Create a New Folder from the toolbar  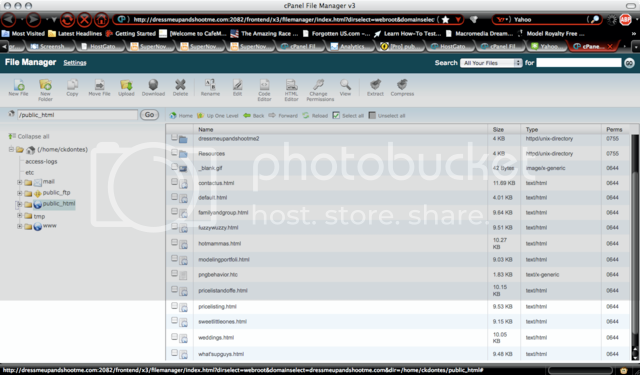[x=45, y=90]
